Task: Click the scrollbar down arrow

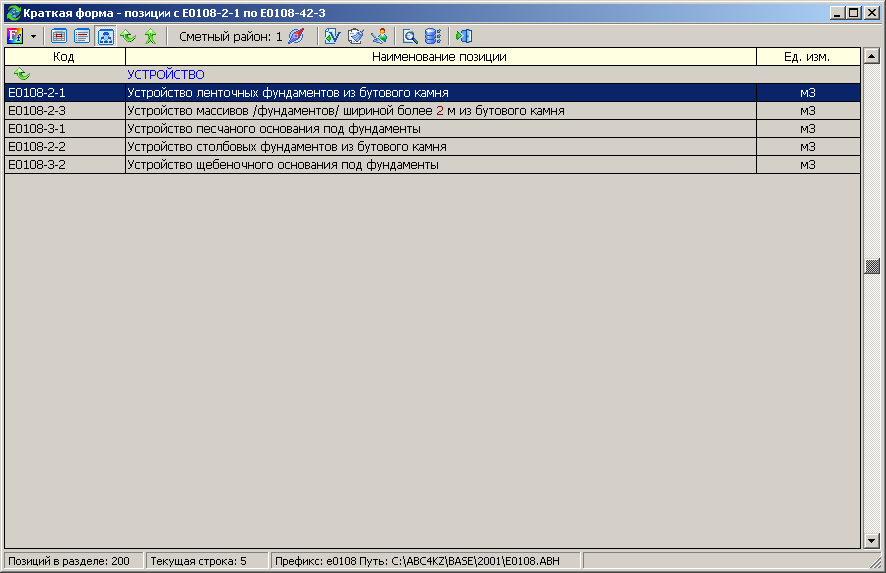Action: [x=872, y=541]
